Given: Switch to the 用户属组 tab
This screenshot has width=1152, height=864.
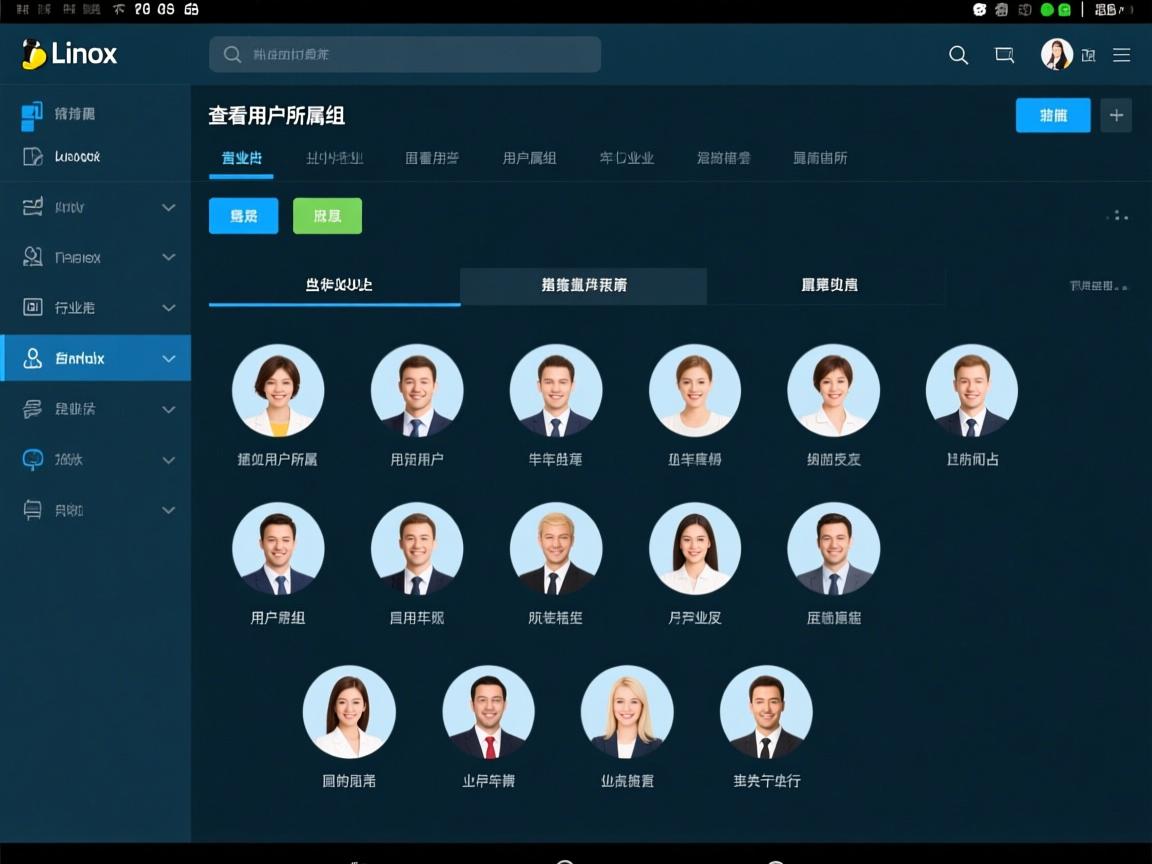Looking at the screenshot, I should (529, 157).
